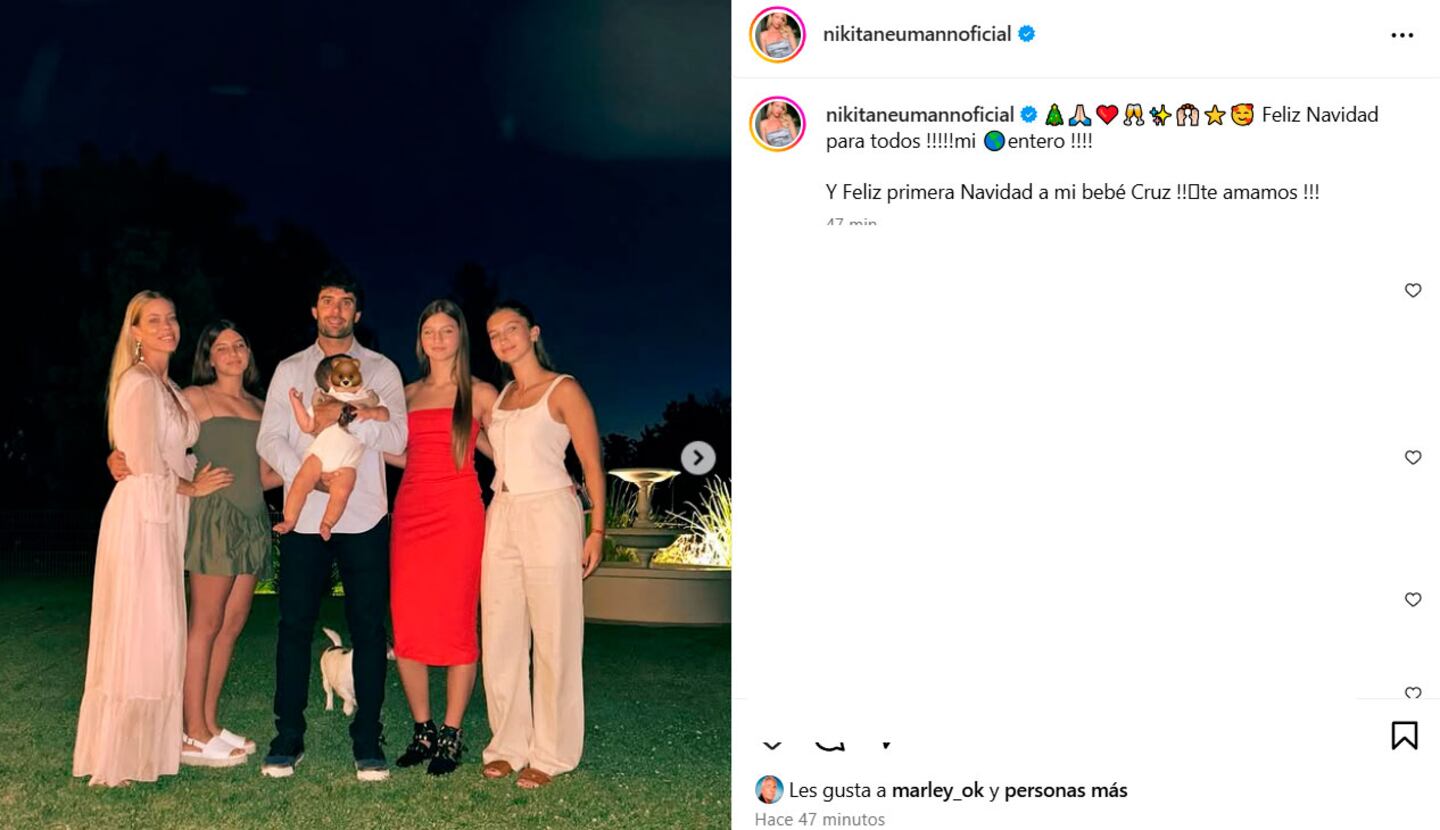The image size is (1440, 830).
Task: Click nikitaneumannoficial username in caption
Action: click(920, 115)
